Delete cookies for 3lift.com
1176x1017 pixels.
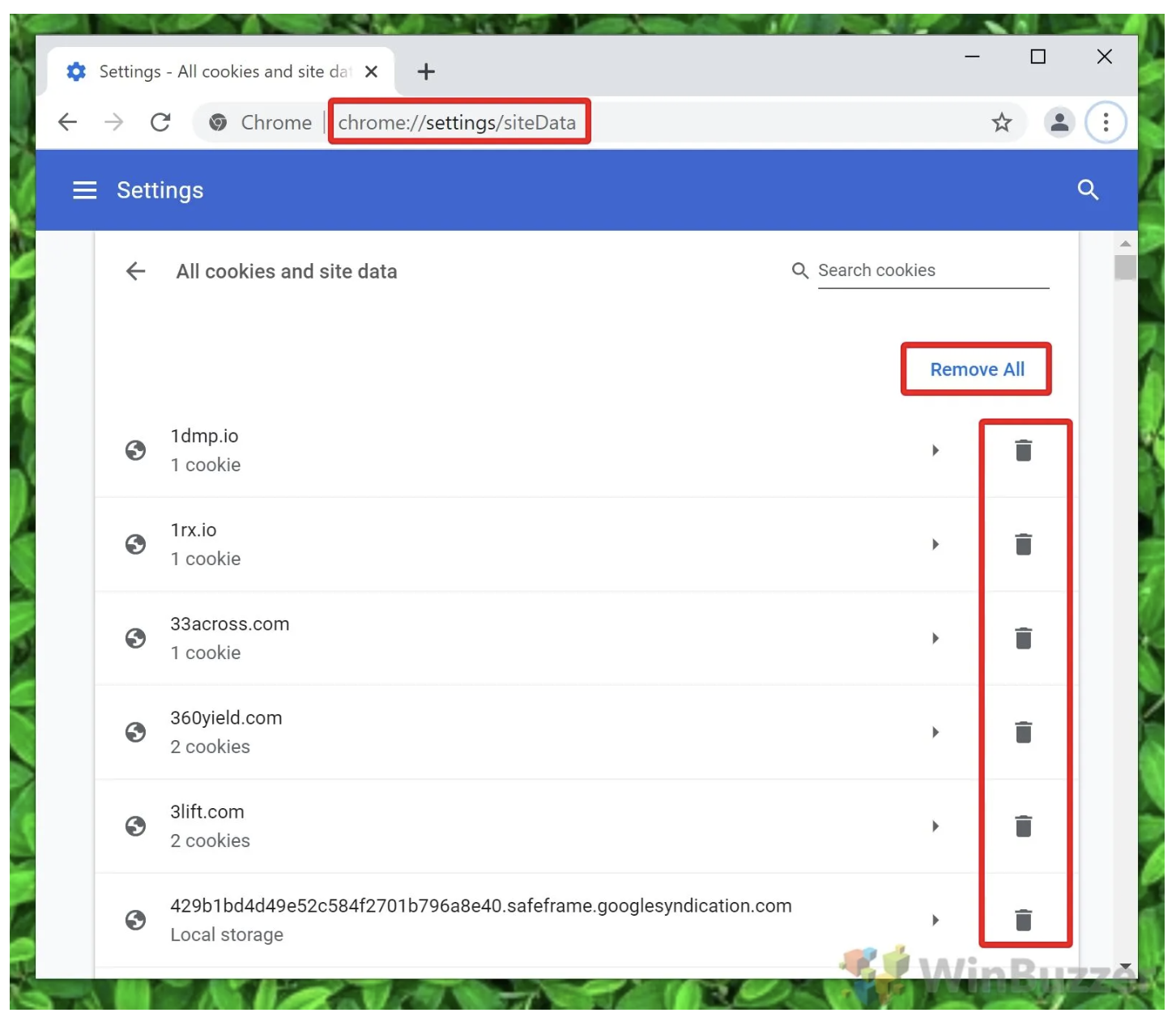(x=1023, y=826)
